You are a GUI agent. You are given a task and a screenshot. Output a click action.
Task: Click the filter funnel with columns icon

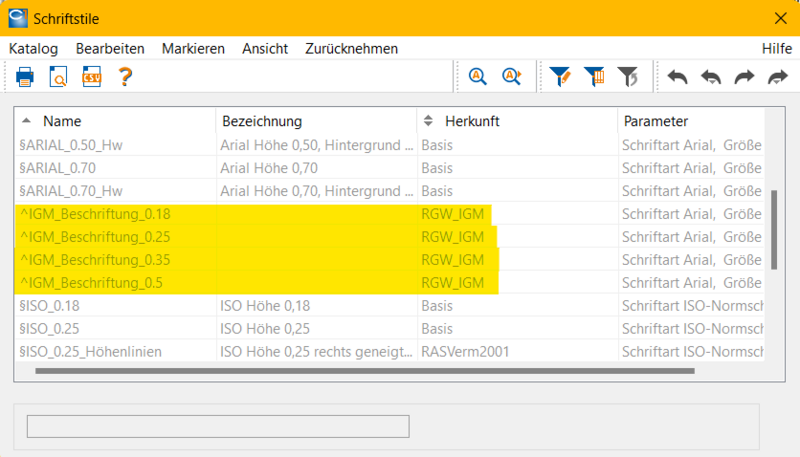point(594,77)
